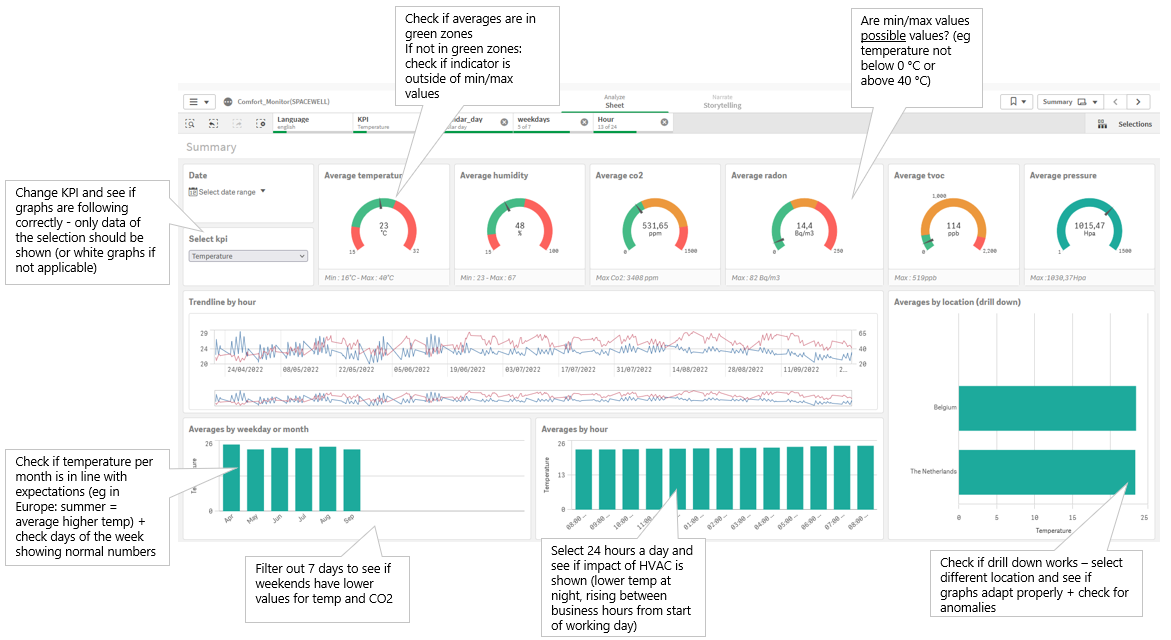
Task: Step forward in selections
Action: (x=237, y=123)
